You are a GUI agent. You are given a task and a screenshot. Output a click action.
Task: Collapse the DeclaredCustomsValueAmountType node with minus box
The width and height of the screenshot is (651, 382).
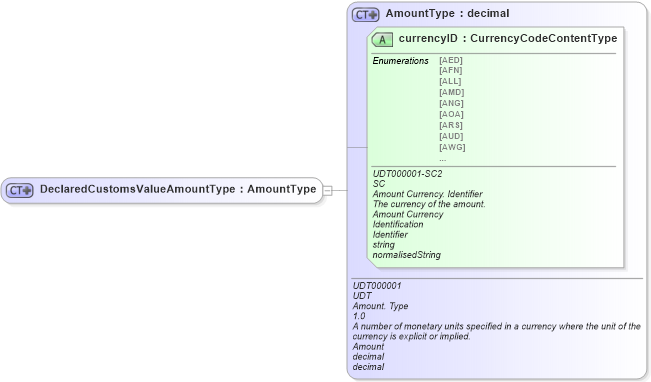(328, 191)
